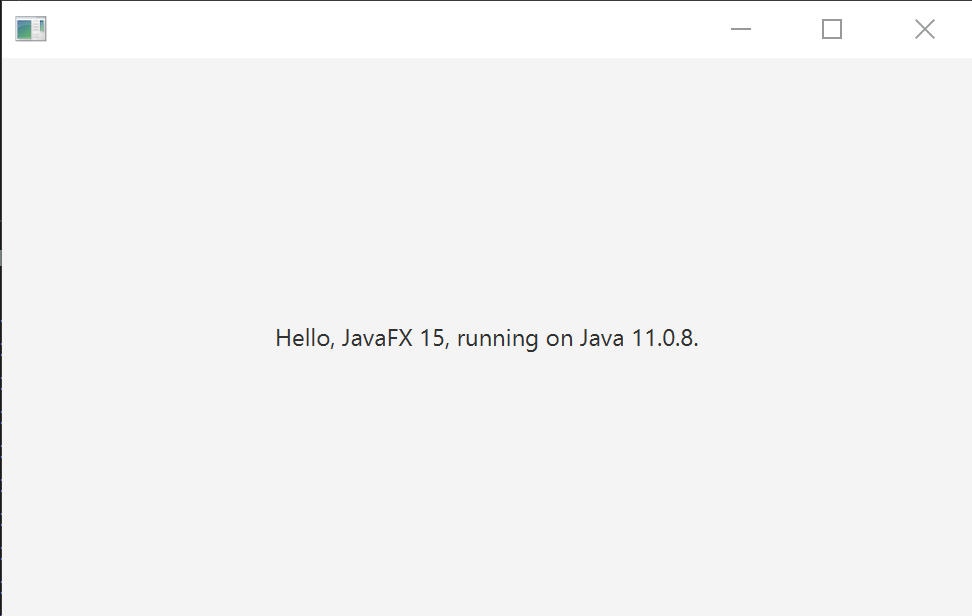The image size is (972, 616).
Task: Click the Java 11.0.8 version text
Action: point(640,338)
